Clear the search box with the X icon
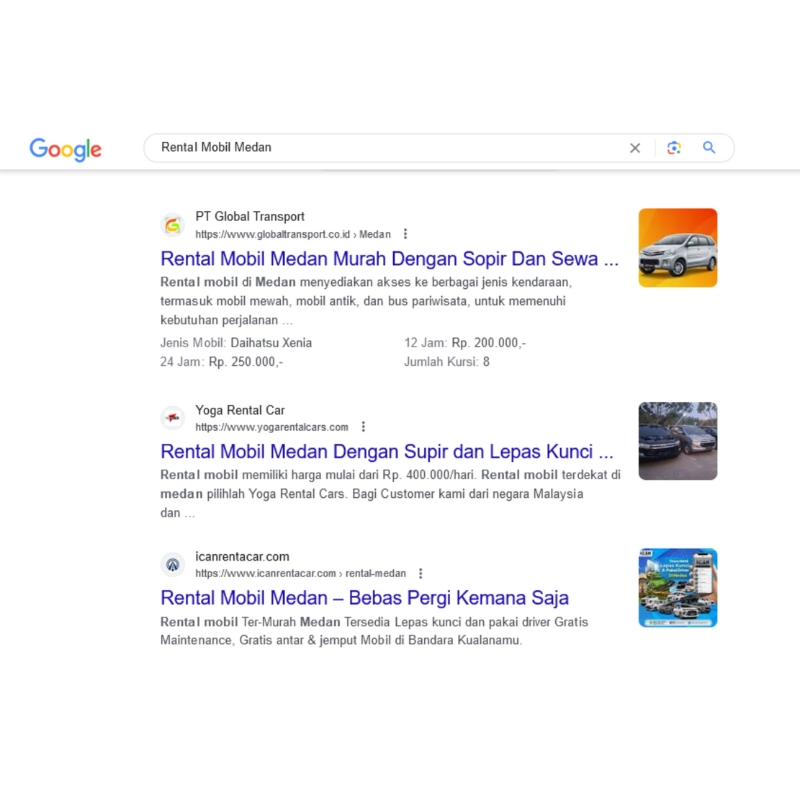The height and width of the screenshot is (800, 800). [x=635, y=148]
